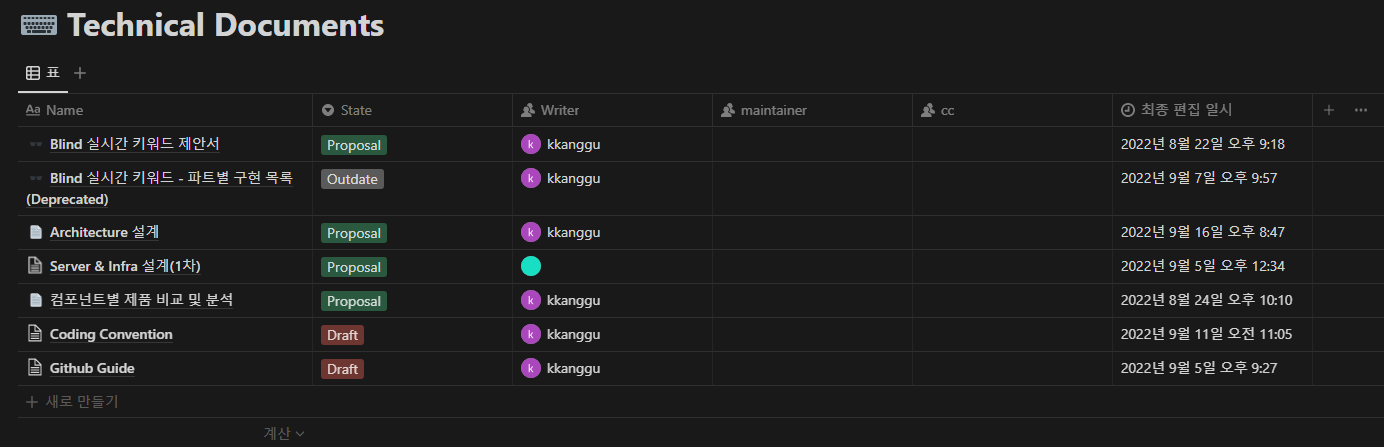
Task: Change Proposal state of Server & Infra row
Action: pos(354,267)
